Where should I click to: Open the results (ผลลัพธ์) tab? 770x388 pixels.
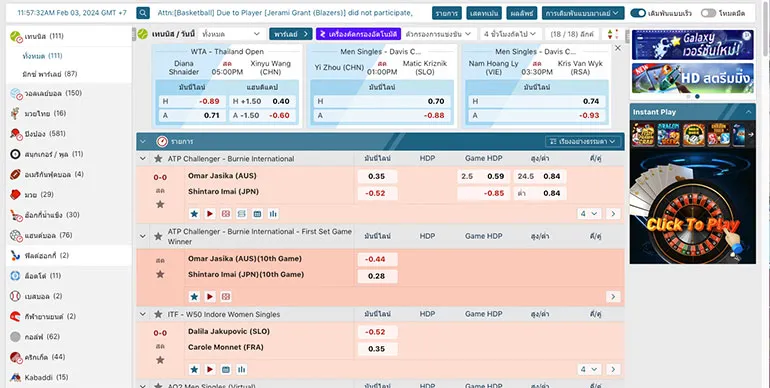(522, 13)
